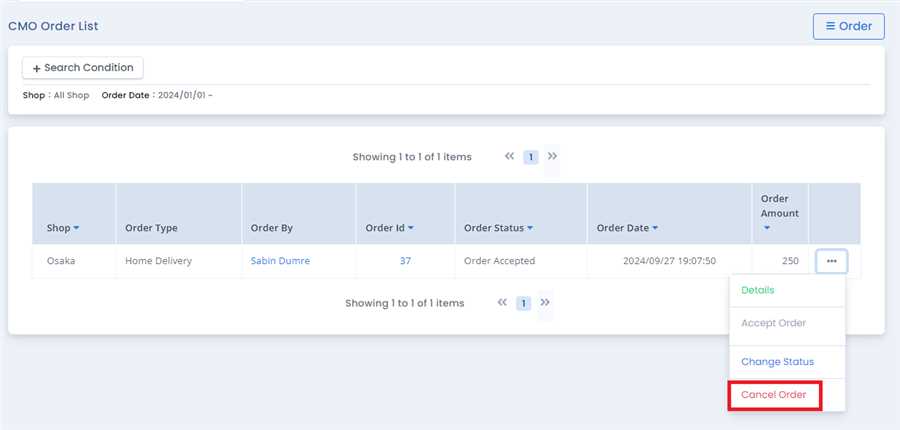The height and width of the screenshot is (430, 900).
Task: Click the three-dots row actions button
Action: click(x=831, y=261)
